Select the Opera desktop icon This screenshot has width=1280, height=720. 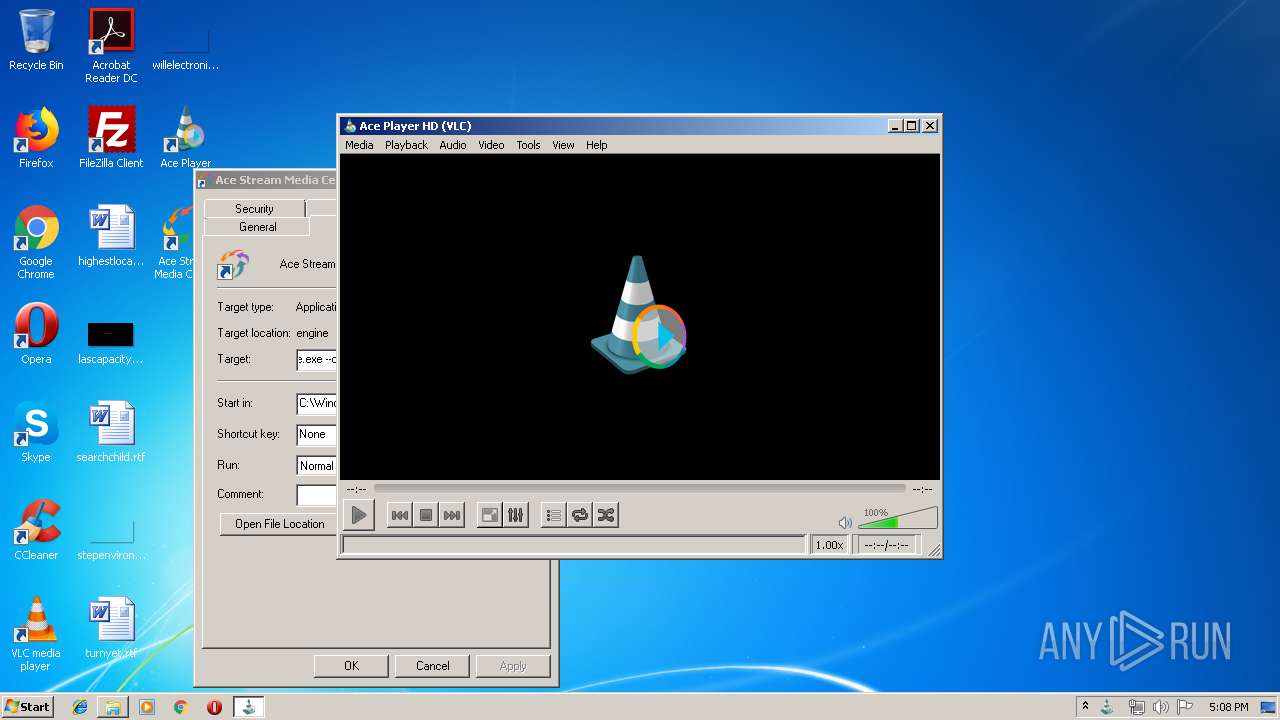[x=36, y=334]
